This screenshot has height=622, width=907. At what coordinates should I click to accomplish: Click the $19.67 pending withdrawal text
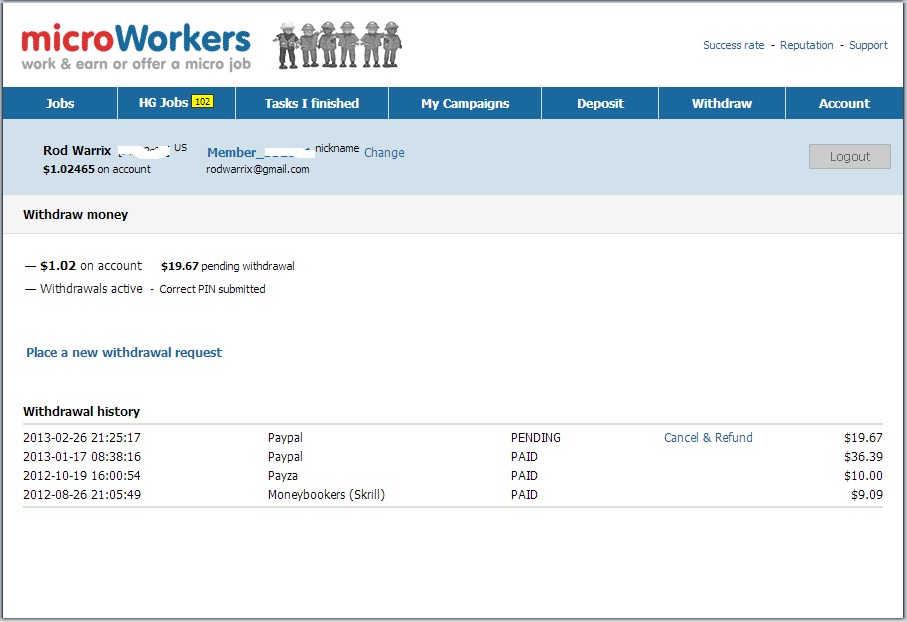point(227,266)
